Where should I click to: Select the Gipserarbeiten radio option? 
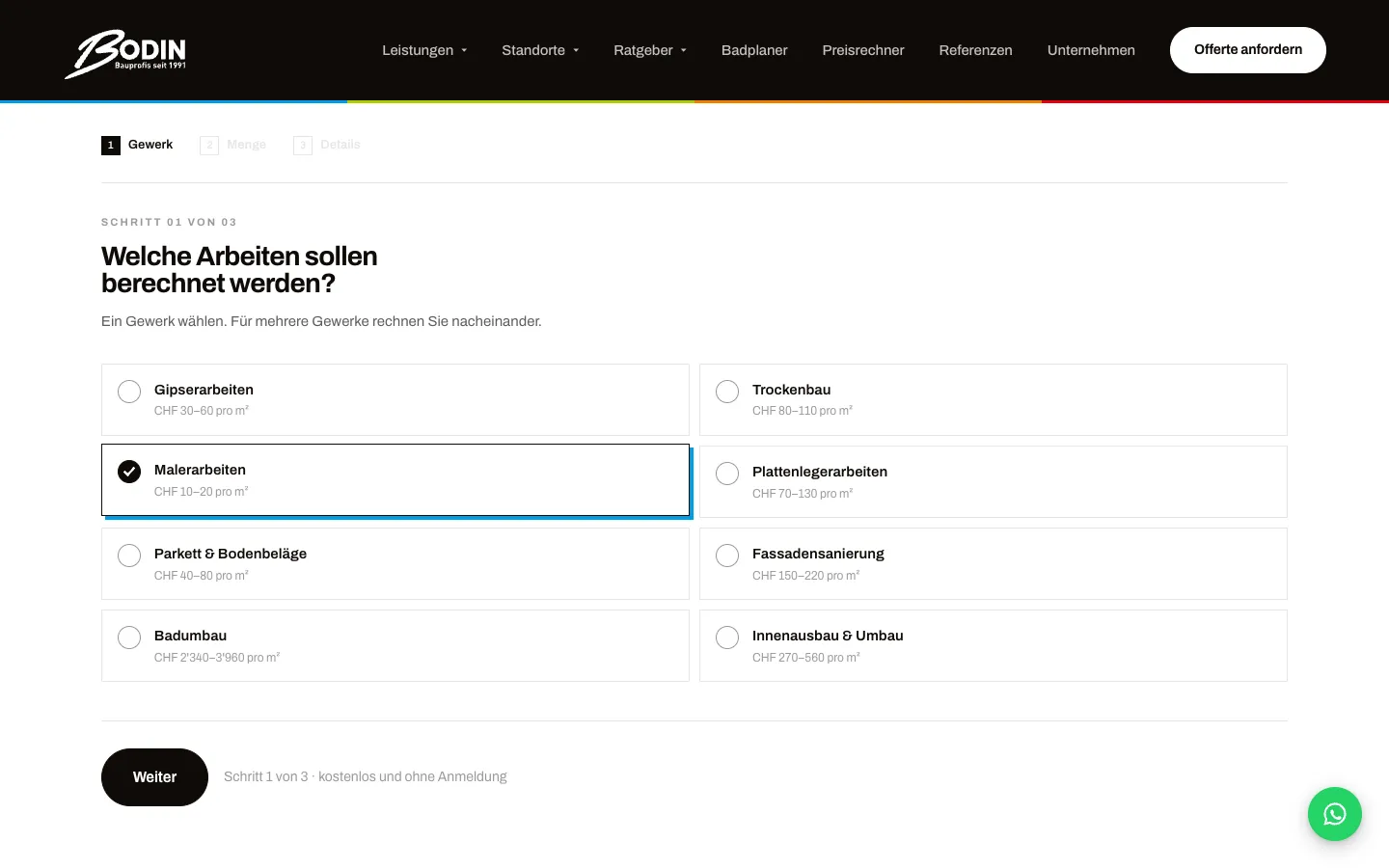395,399
